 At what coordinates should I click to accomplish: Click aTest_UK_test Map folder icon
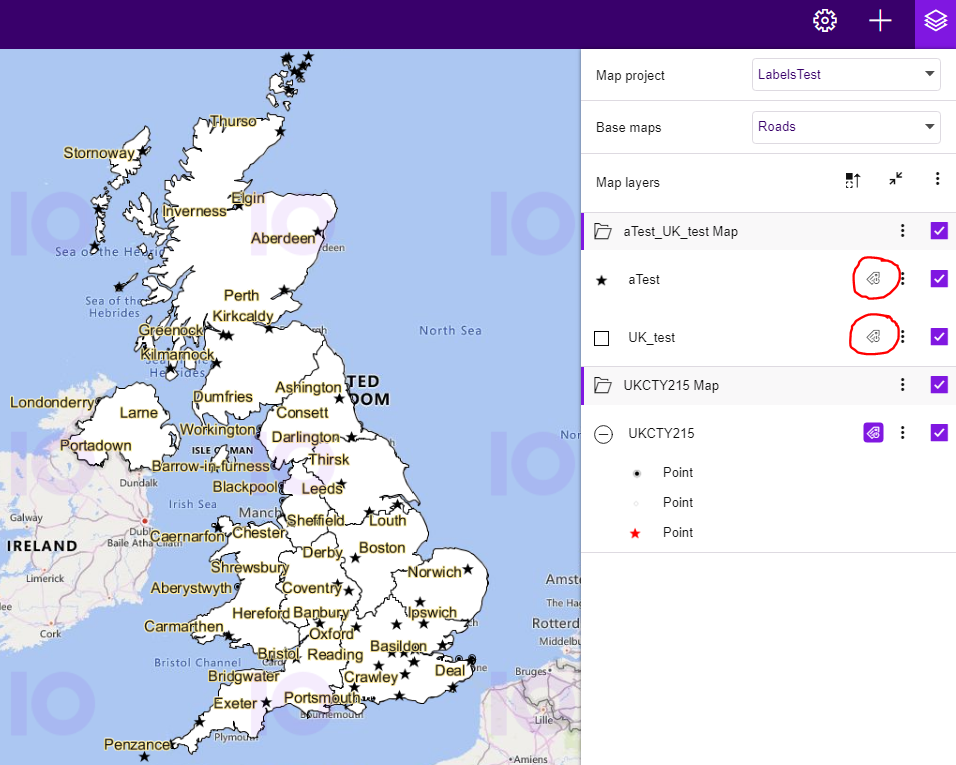pos(603,231)
